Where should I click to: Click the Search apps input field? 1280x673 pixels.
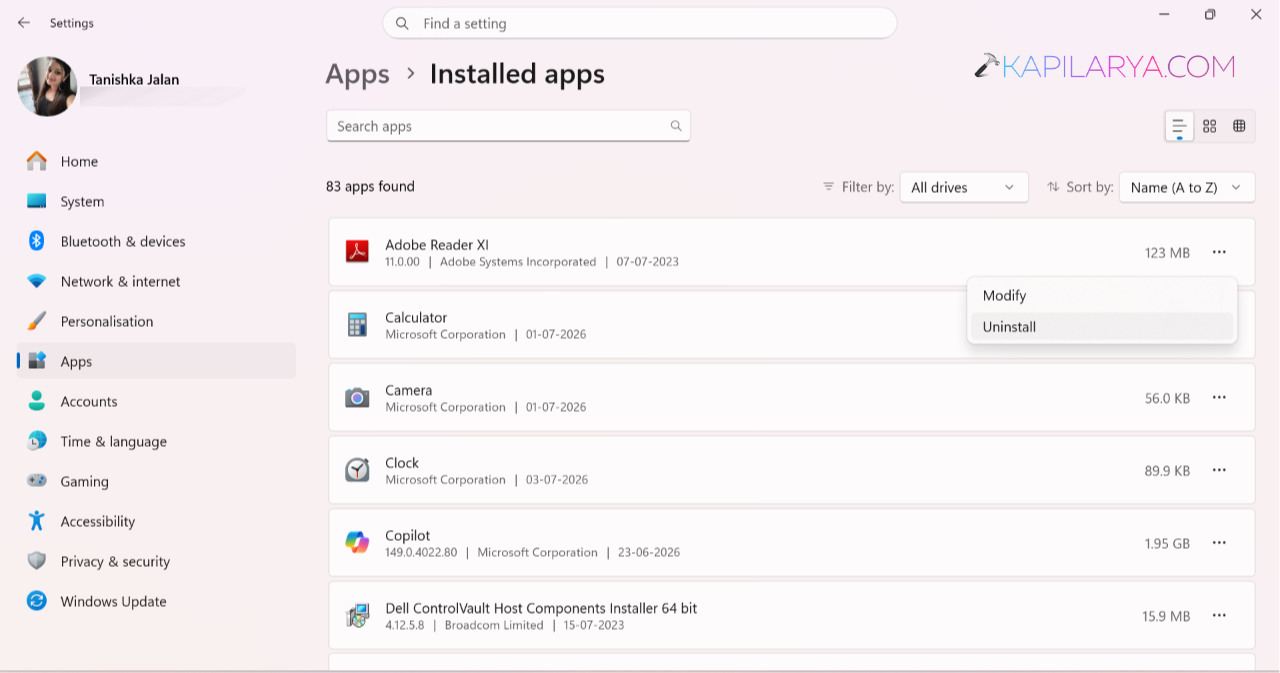click(x=508, y=126)
